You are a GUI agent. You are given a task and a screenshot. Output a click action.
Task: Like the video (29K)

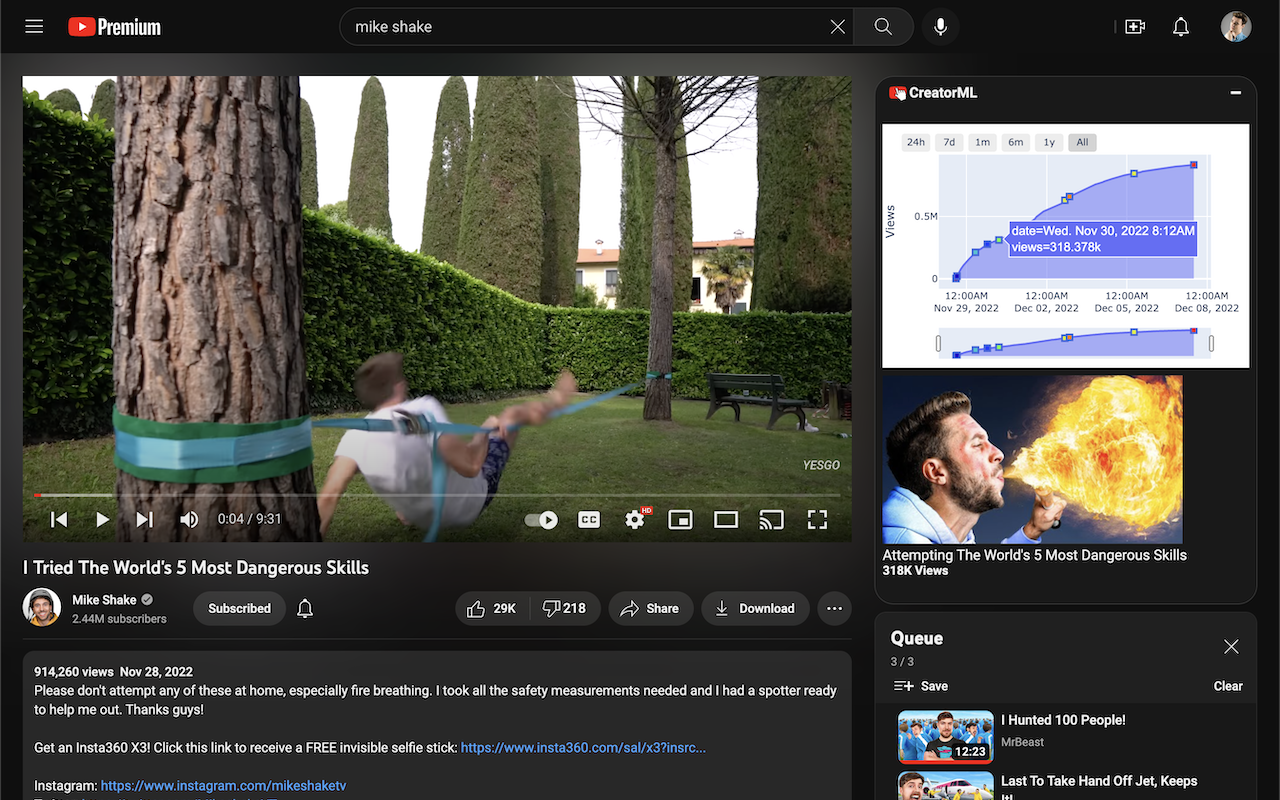coord(492,608)
